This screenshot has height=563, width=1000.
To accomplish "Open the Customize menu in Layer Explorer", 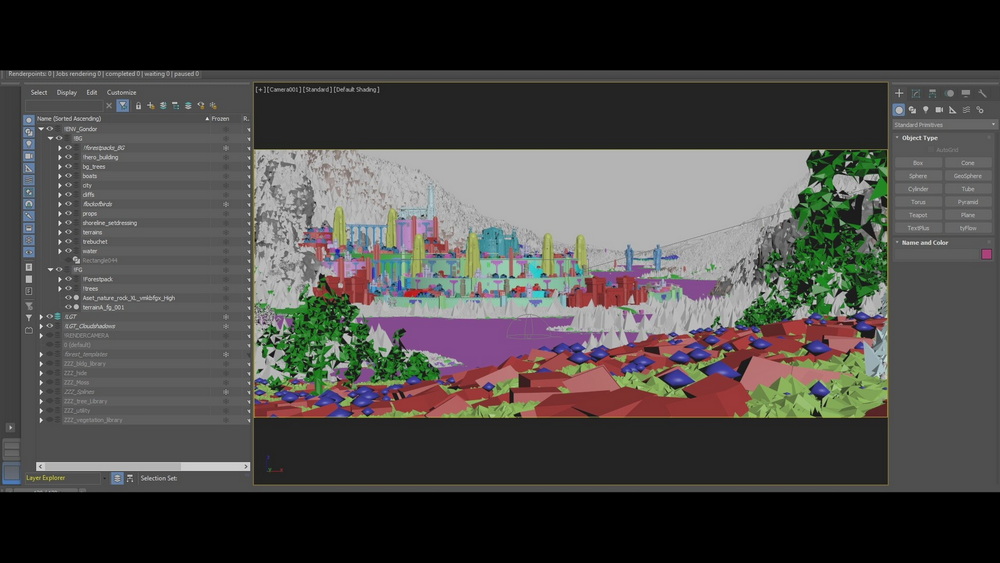I will tap(121, 93).
